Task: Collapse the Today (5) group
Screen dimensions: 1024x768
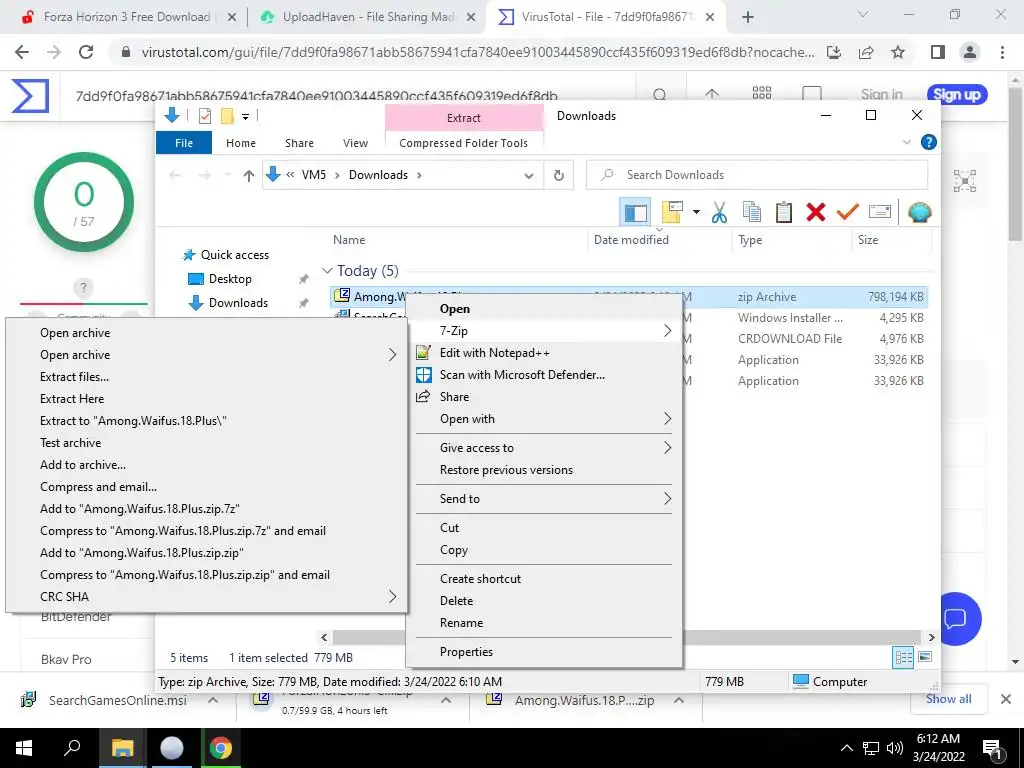Action: click(x=327, y=270)
